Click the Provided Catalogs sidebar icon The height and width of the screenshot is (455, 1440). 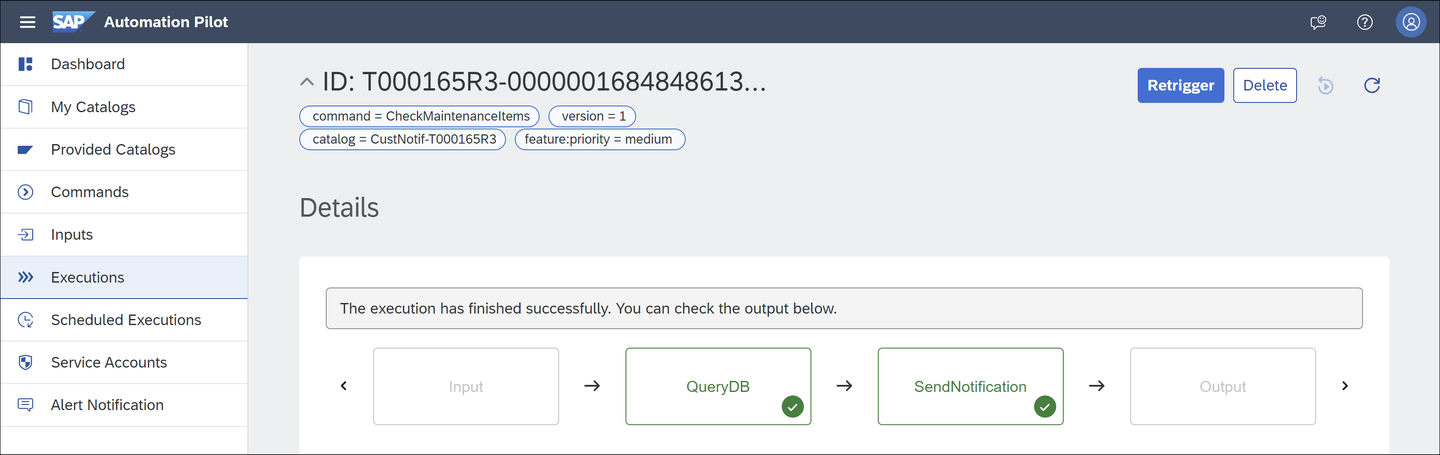(26, 150)
